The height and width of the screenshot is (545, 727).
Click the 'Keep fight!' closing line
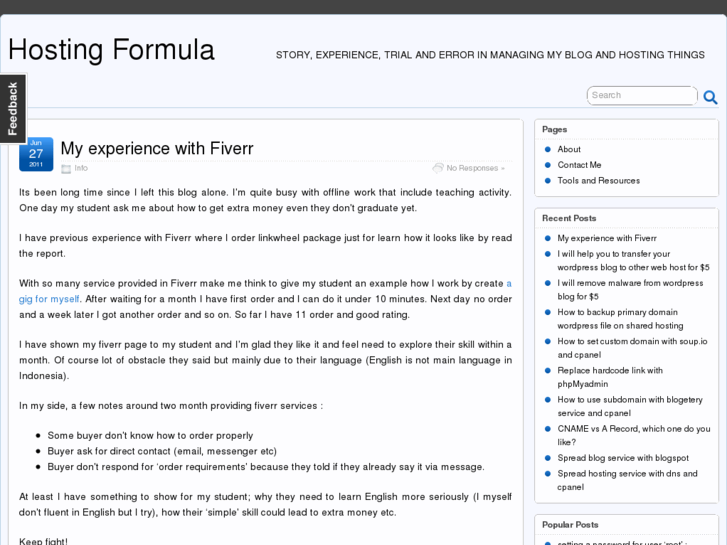[43, 541]
